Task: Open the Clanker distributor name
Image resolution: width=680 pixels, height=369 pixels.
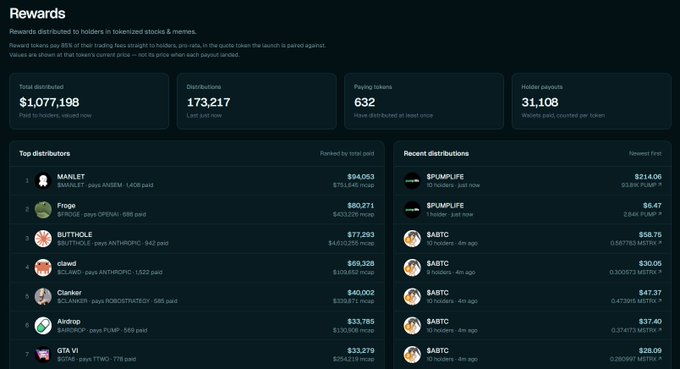Action: tap(69, 293)
